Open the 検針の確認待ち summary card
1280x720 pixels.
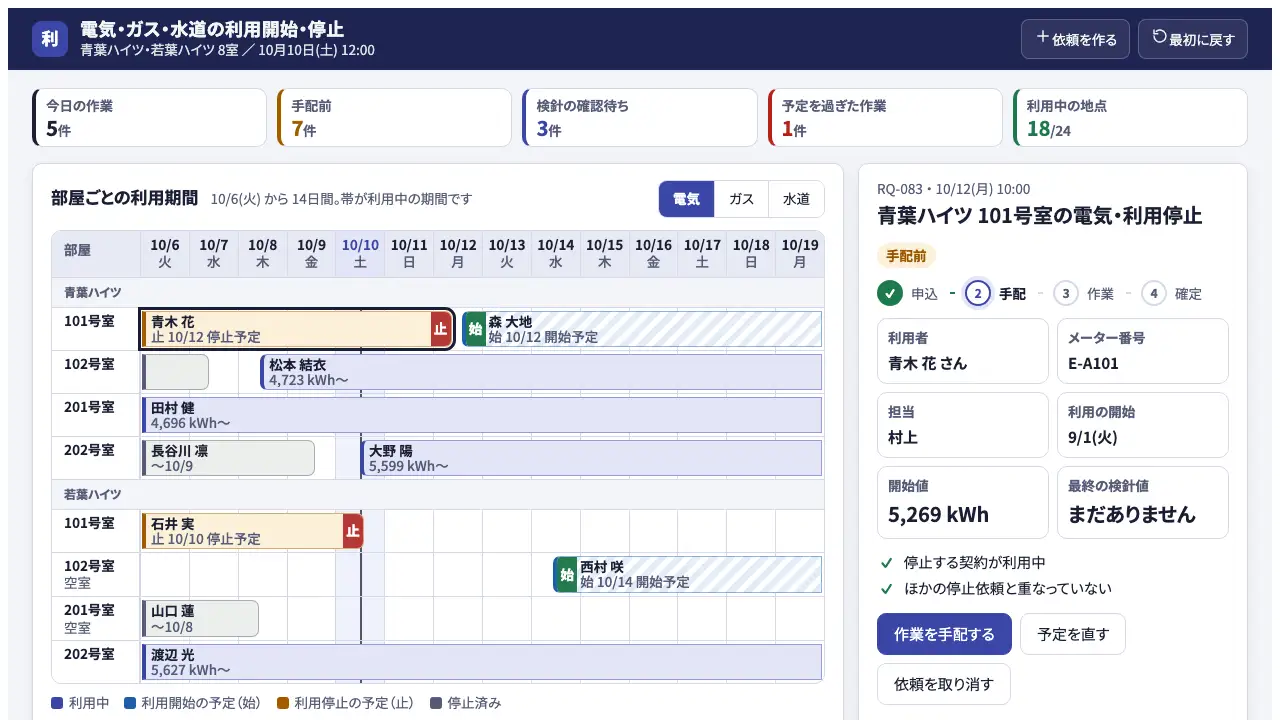[640, 118]
